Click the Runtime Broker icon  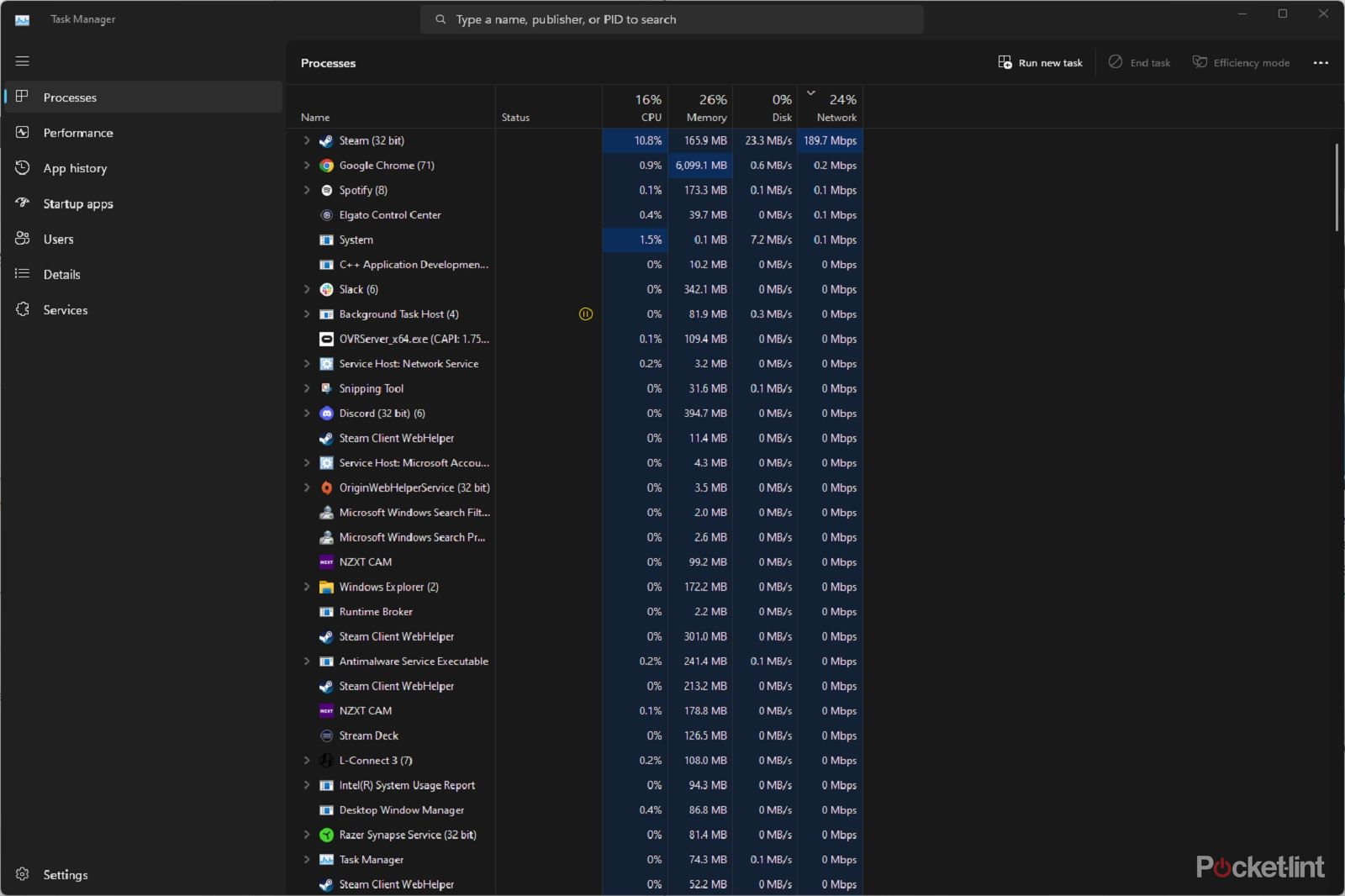pos(326,612)
